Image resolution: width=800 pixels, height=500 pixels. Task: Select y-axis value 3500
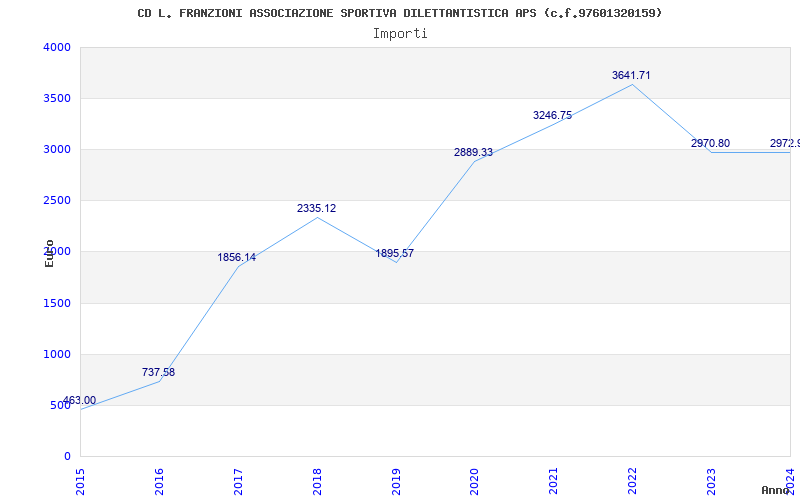click(57, 98)
